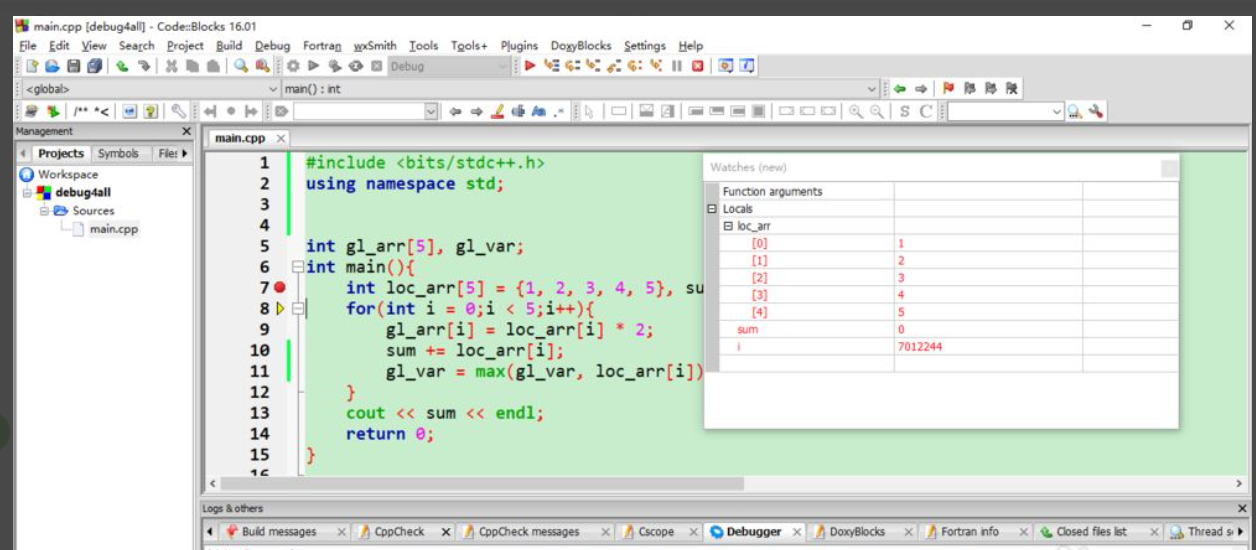This screenshot has height=550, width=1256.
Task: Click the green Jump back arrow icon
Action: click(900, 89)
